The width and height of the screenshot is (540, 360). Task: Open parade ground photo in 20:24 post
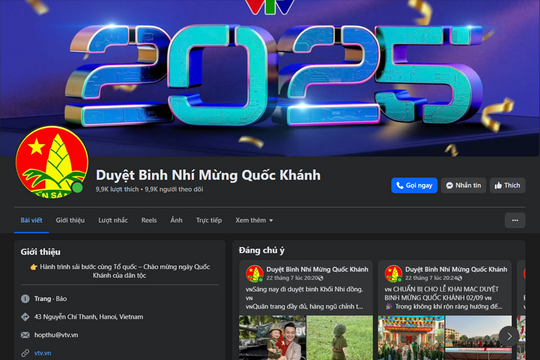pyautogui.click(x=478, y=338)
